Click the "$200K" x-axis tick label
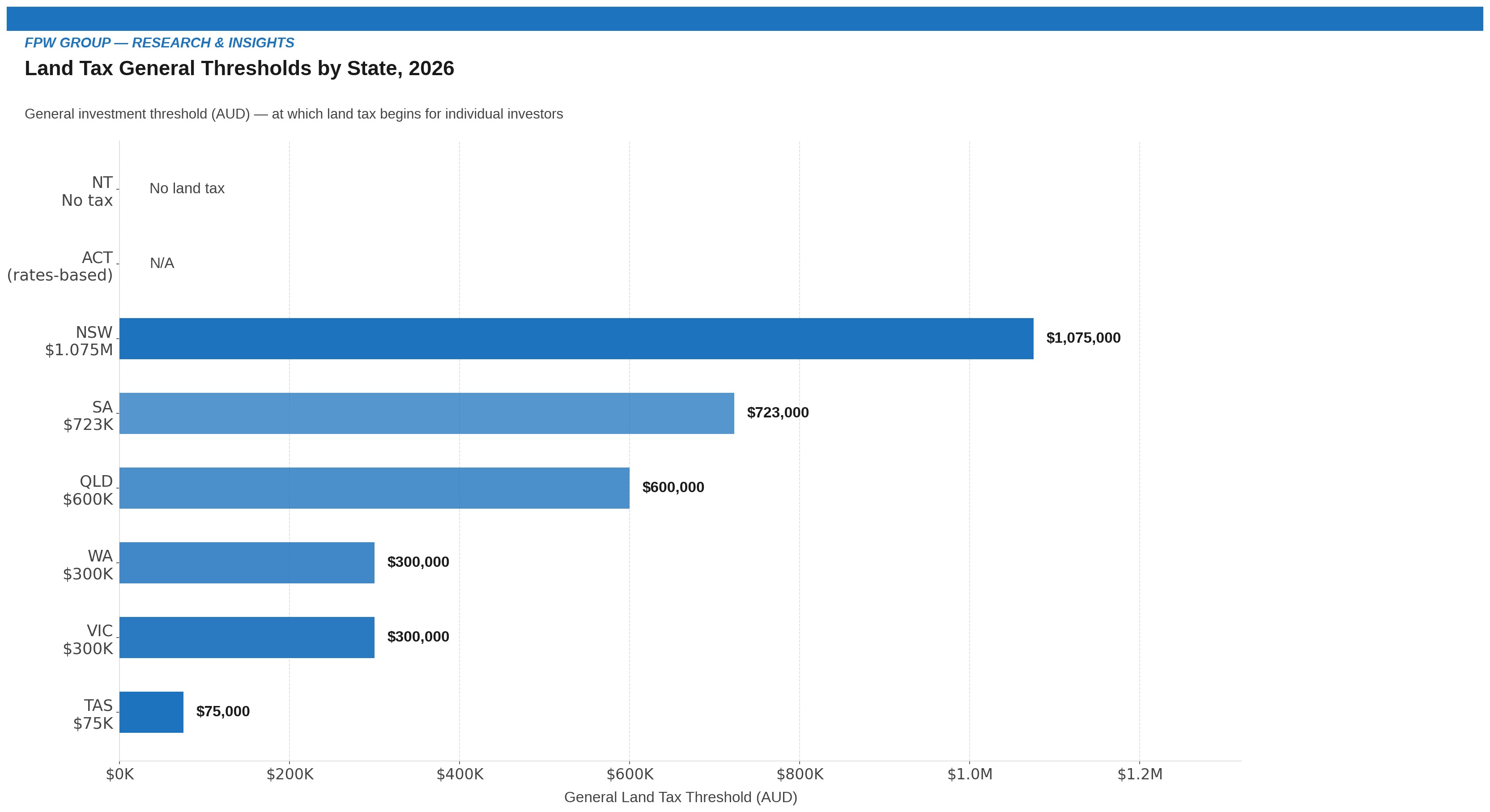1490x812 pixels. coord(290,774)
